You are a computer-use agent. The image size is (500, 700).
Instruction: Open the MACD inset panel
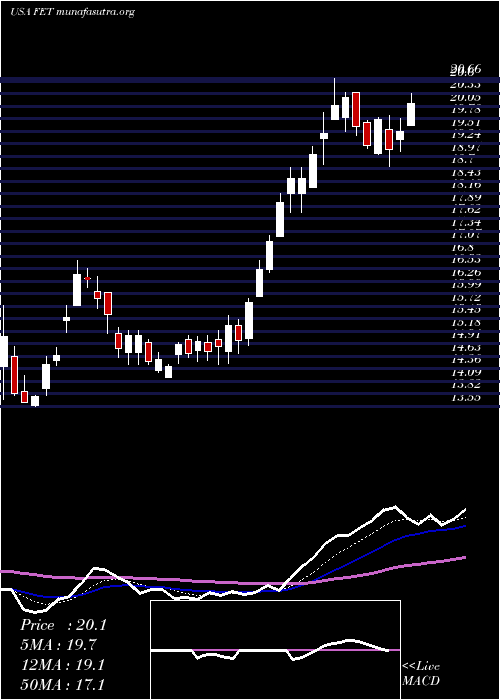click(x=275, y=650)
